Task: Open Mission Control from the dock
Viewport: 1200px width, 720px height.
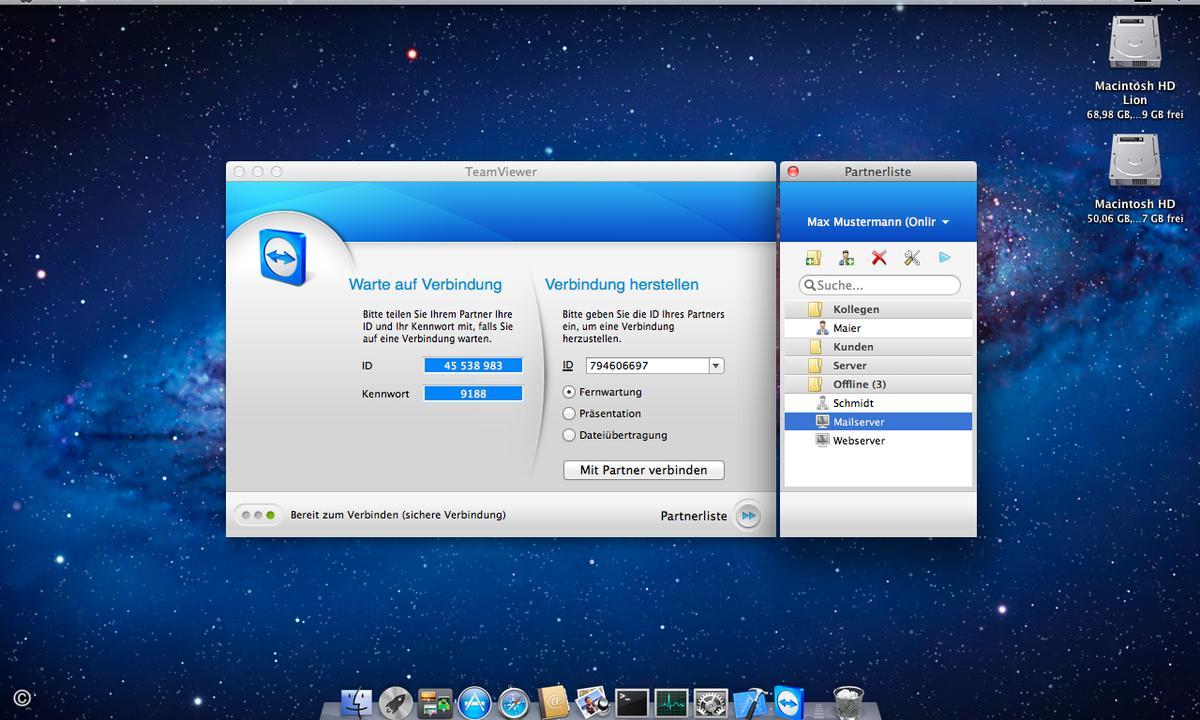Action: (x=435, y=703)
